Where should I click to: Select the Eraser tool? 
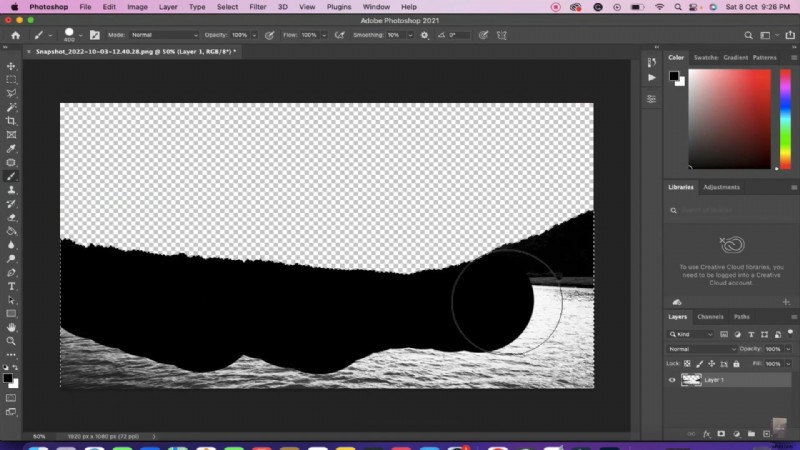tap(11, 216)
